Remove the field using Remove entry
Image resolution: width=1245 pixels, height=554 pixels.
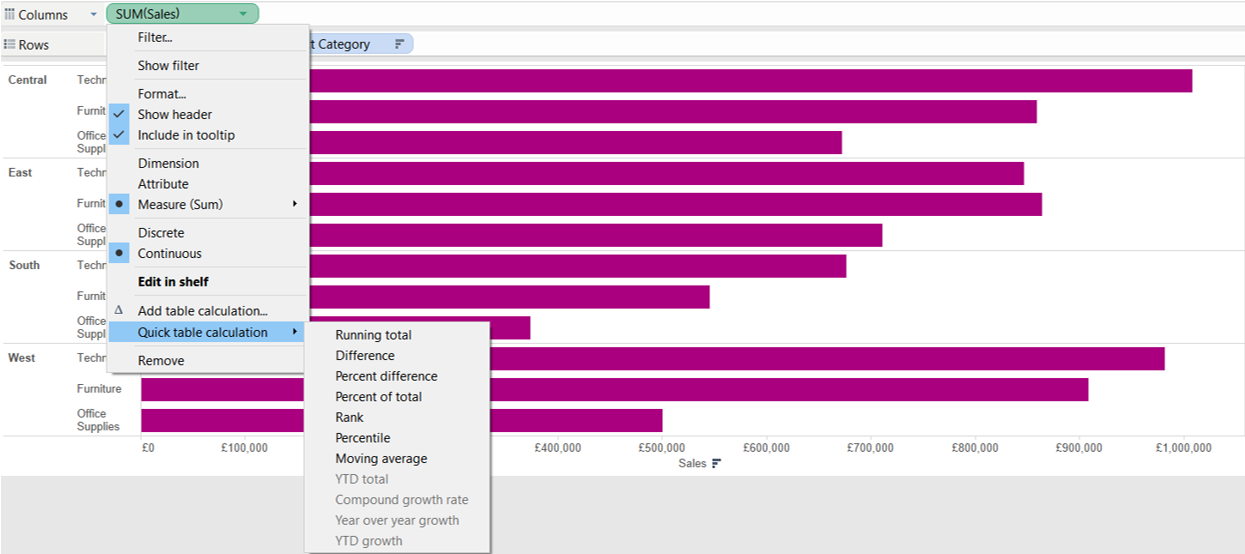coord(161,361)
